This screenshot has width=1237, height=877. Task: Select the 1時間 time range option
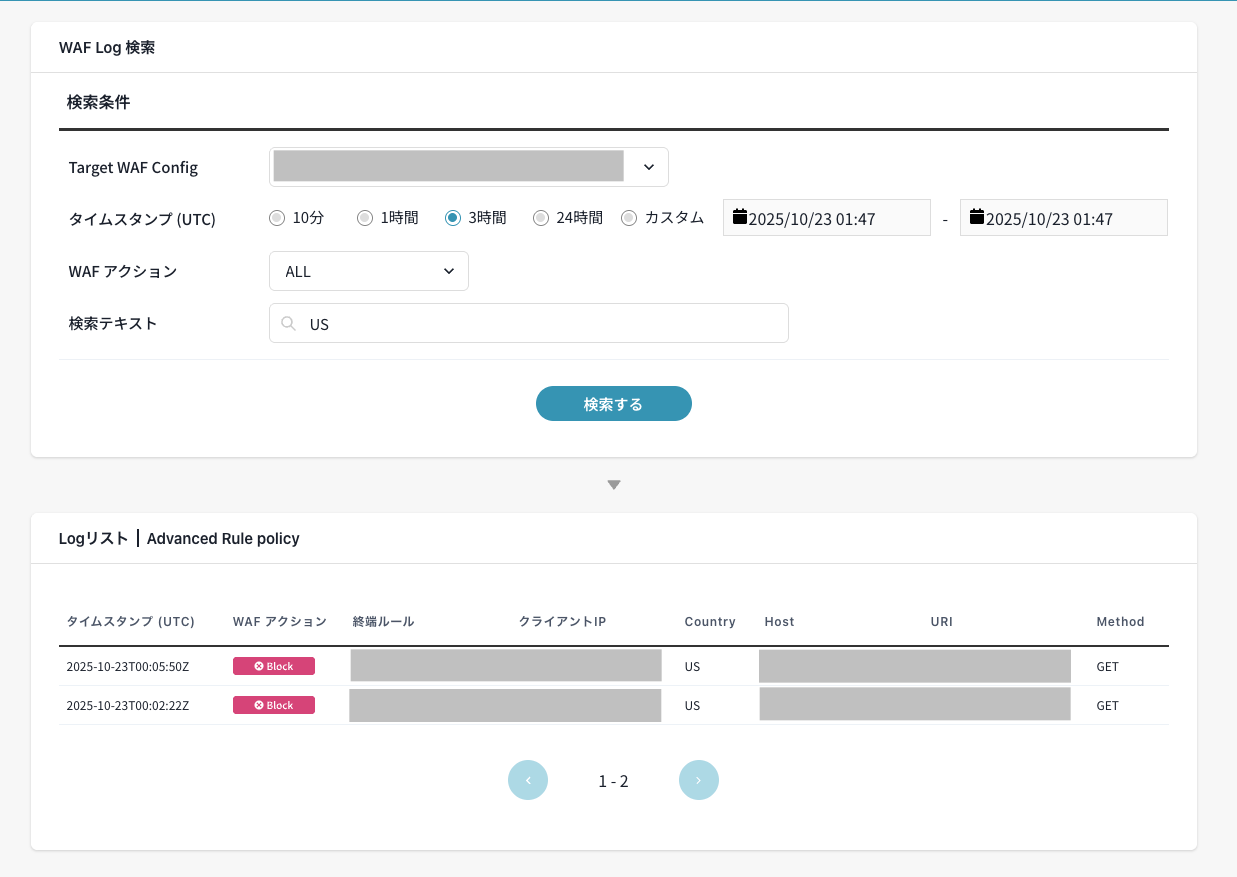(x=365, y=218)
